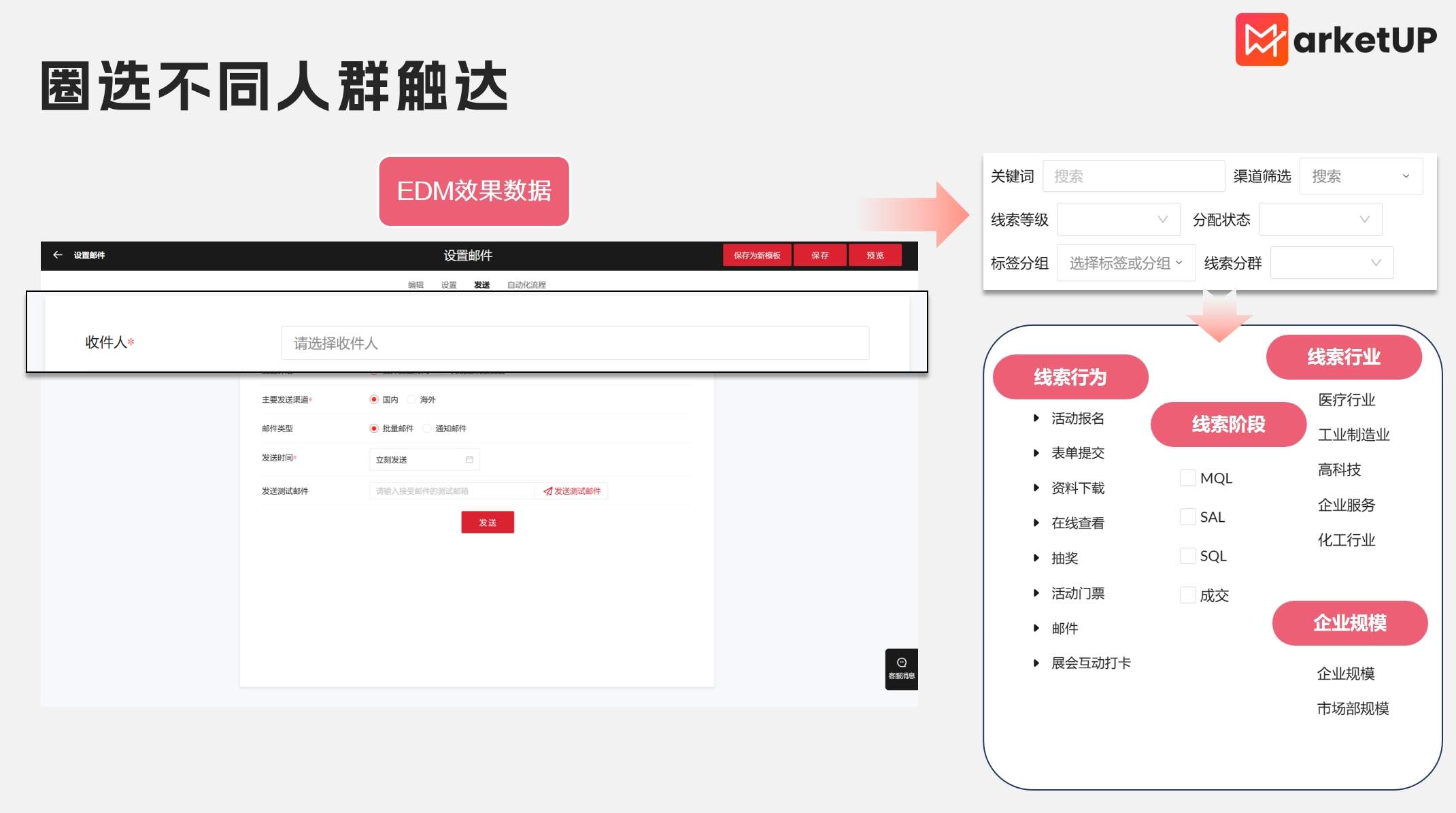Open the 分配状态 dropdown
The image size is (1456, 813).
[1321, 220]
